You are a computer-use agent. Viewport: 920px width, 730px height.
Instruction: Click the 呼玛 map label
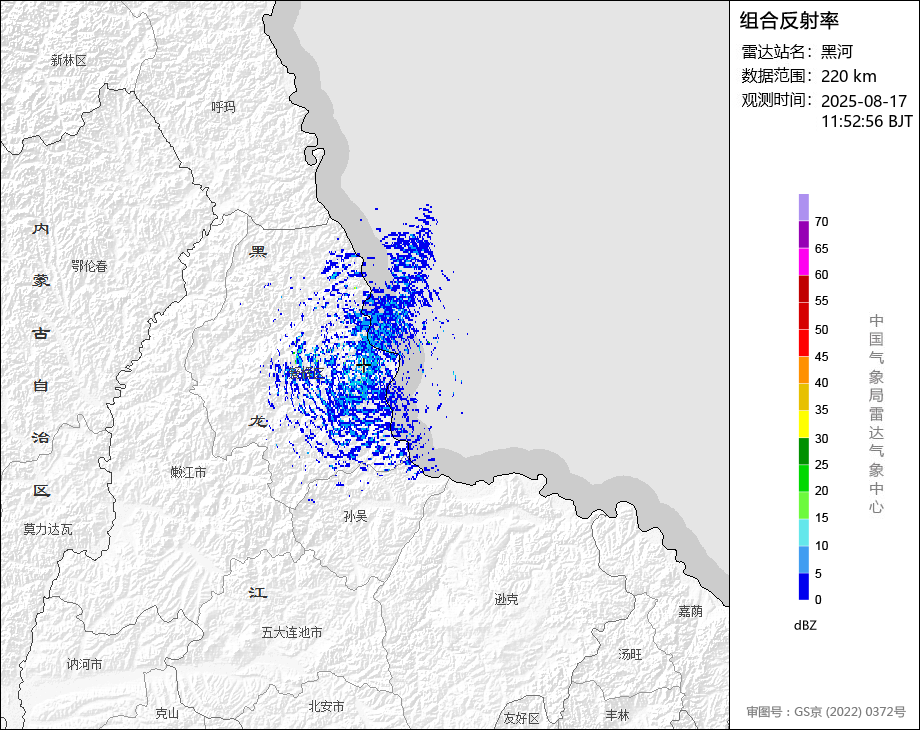pyautogui.click(x=224, y=107)
